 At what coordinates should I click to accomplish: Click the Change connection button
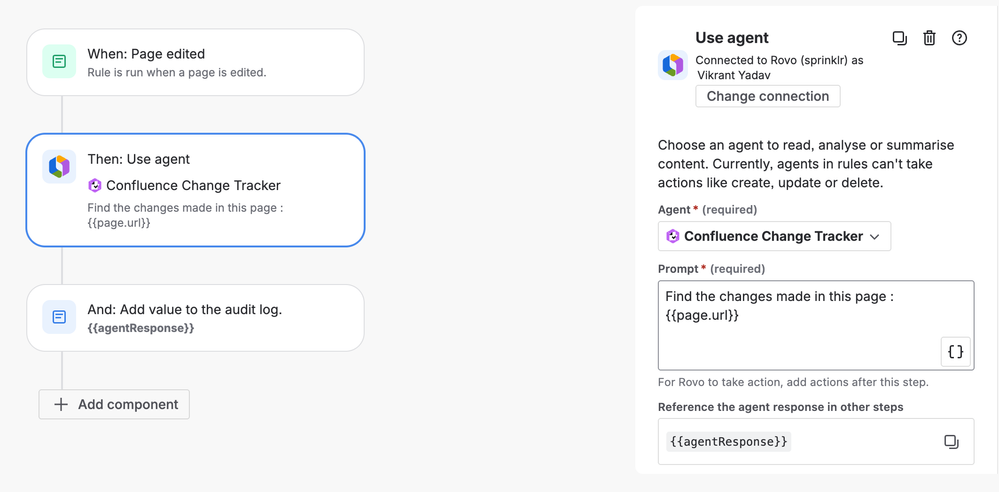tap(767, 96)
